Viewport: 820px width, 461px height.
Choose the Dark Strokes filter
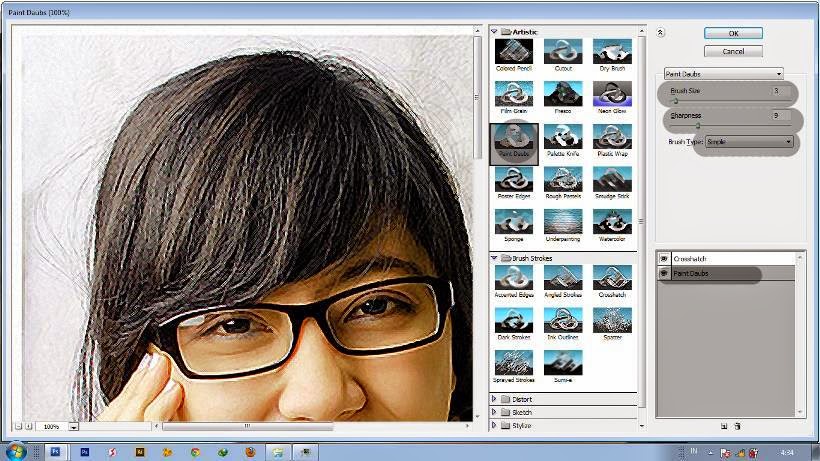(x=514, y=320)
